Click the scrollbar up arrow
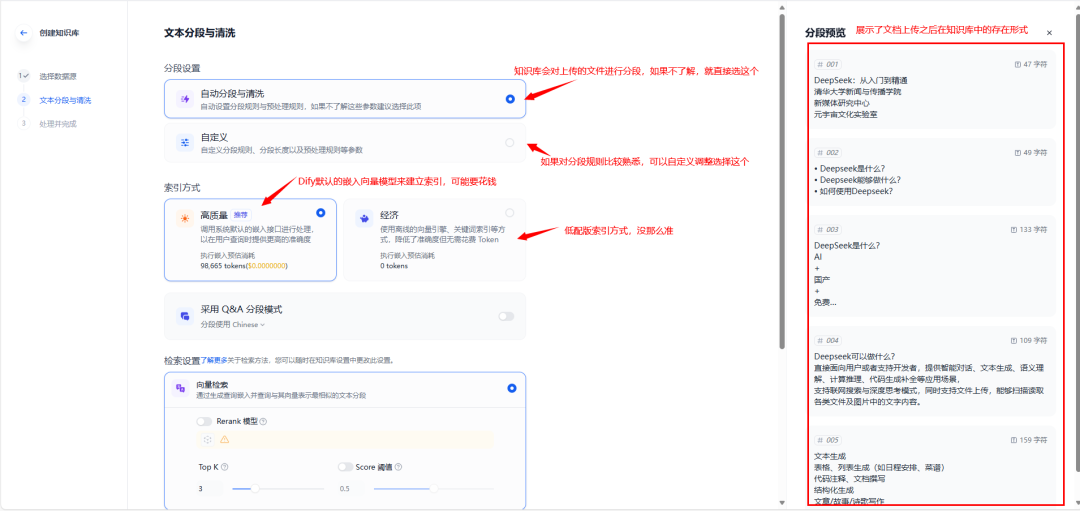1080x511 pixels. [x=782, y=8]
